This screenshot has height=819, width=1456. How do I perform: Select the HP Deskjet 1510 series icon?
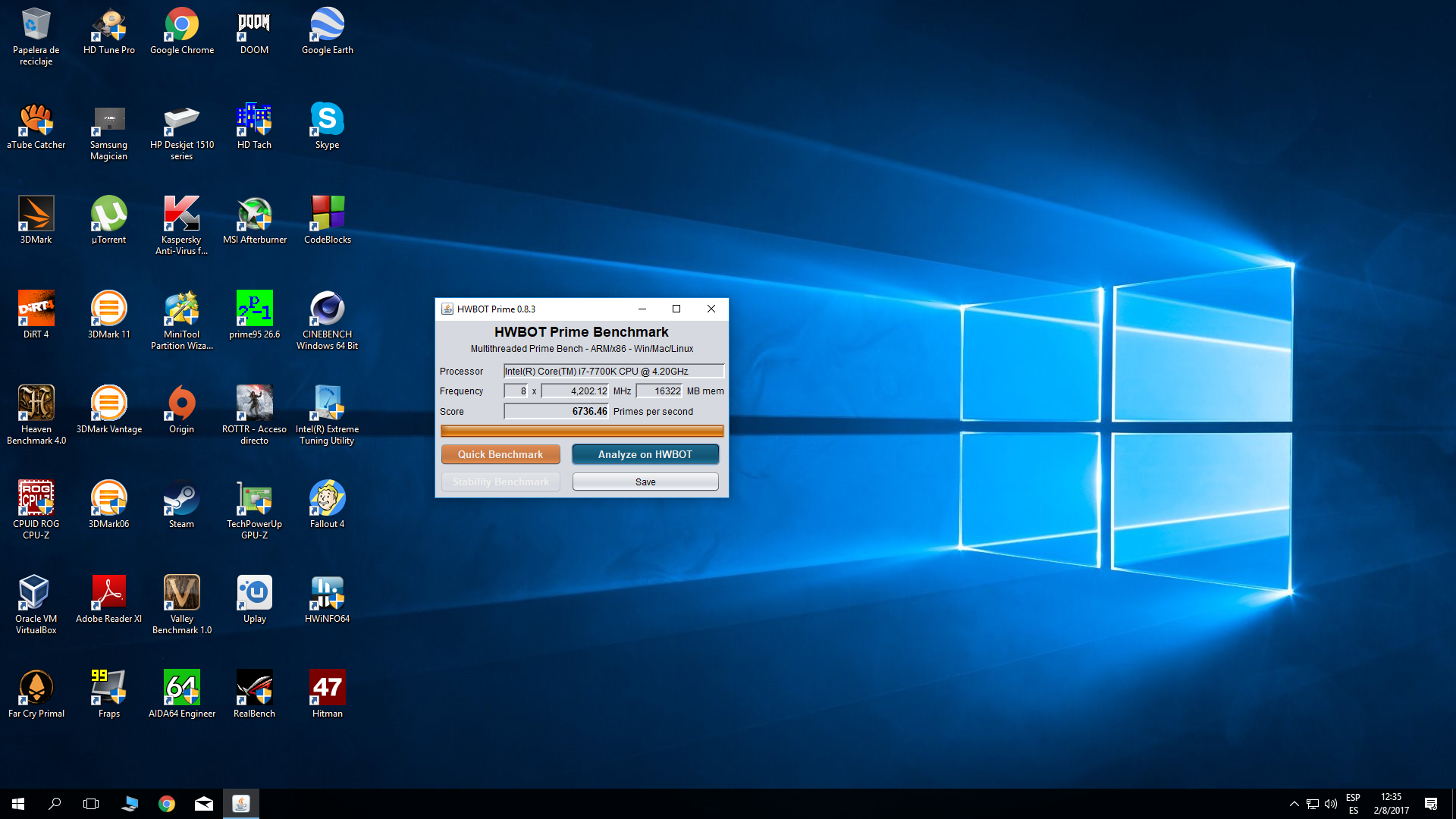pyautogui.click(x=182, y=131)
